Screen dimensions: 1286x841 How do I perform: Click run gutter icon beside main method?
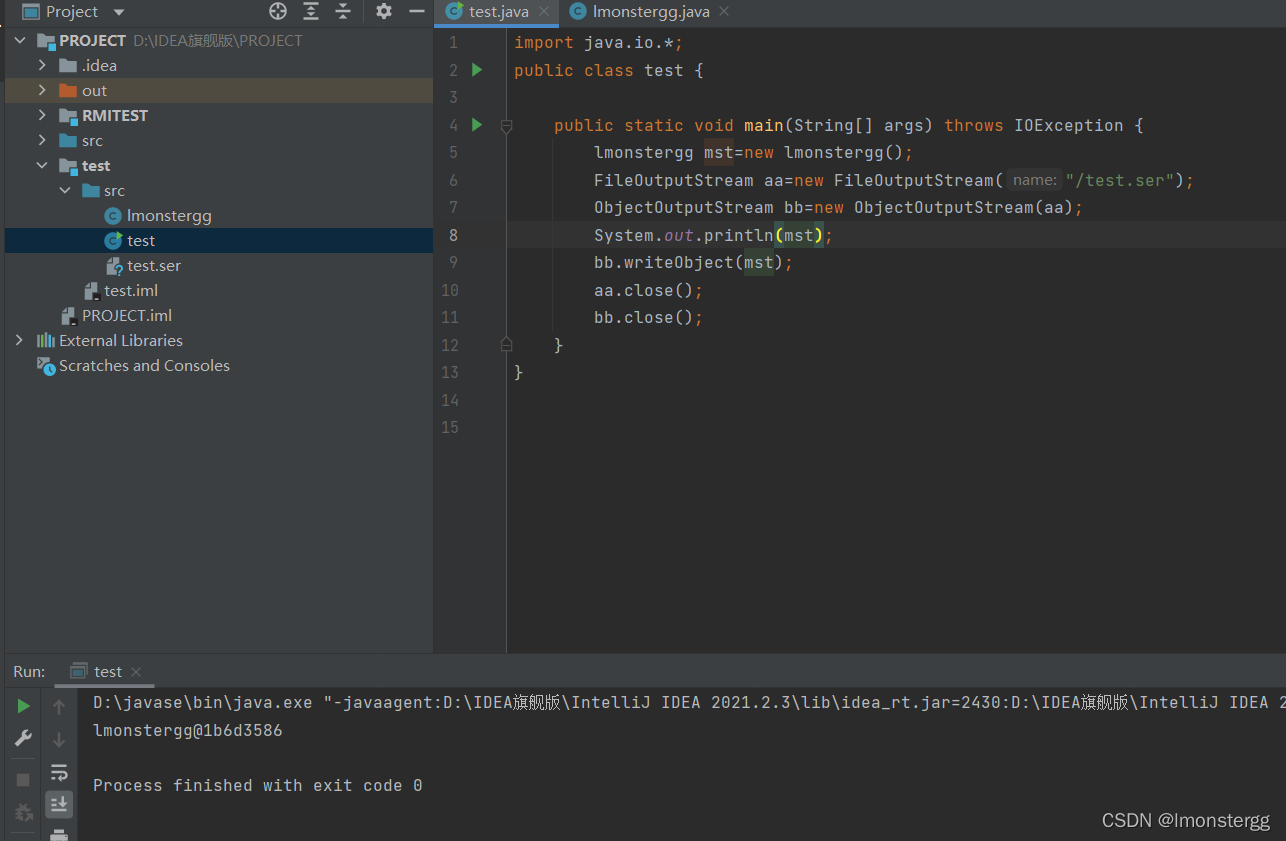477,125
